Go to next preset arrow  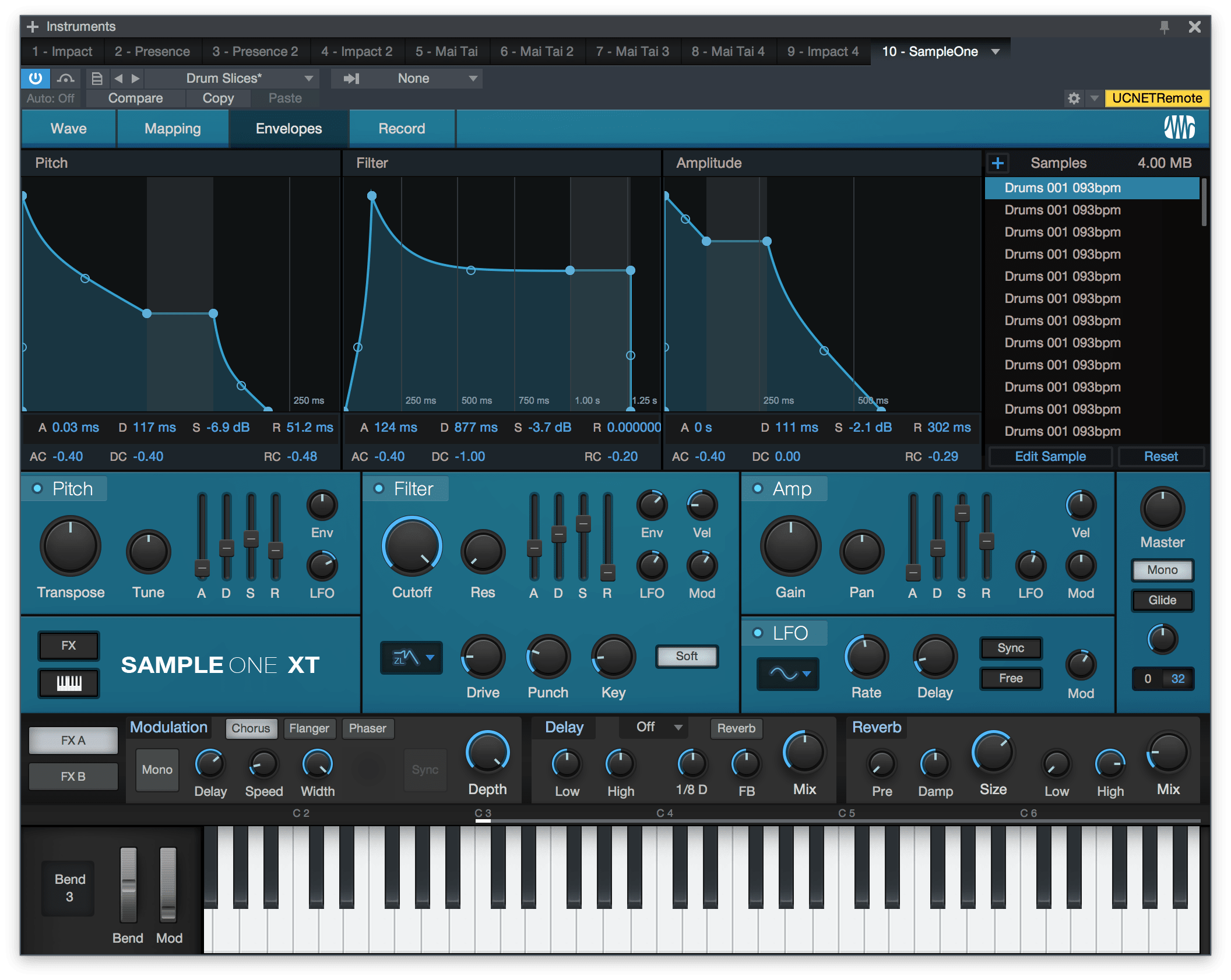click(x=135, y=78)
